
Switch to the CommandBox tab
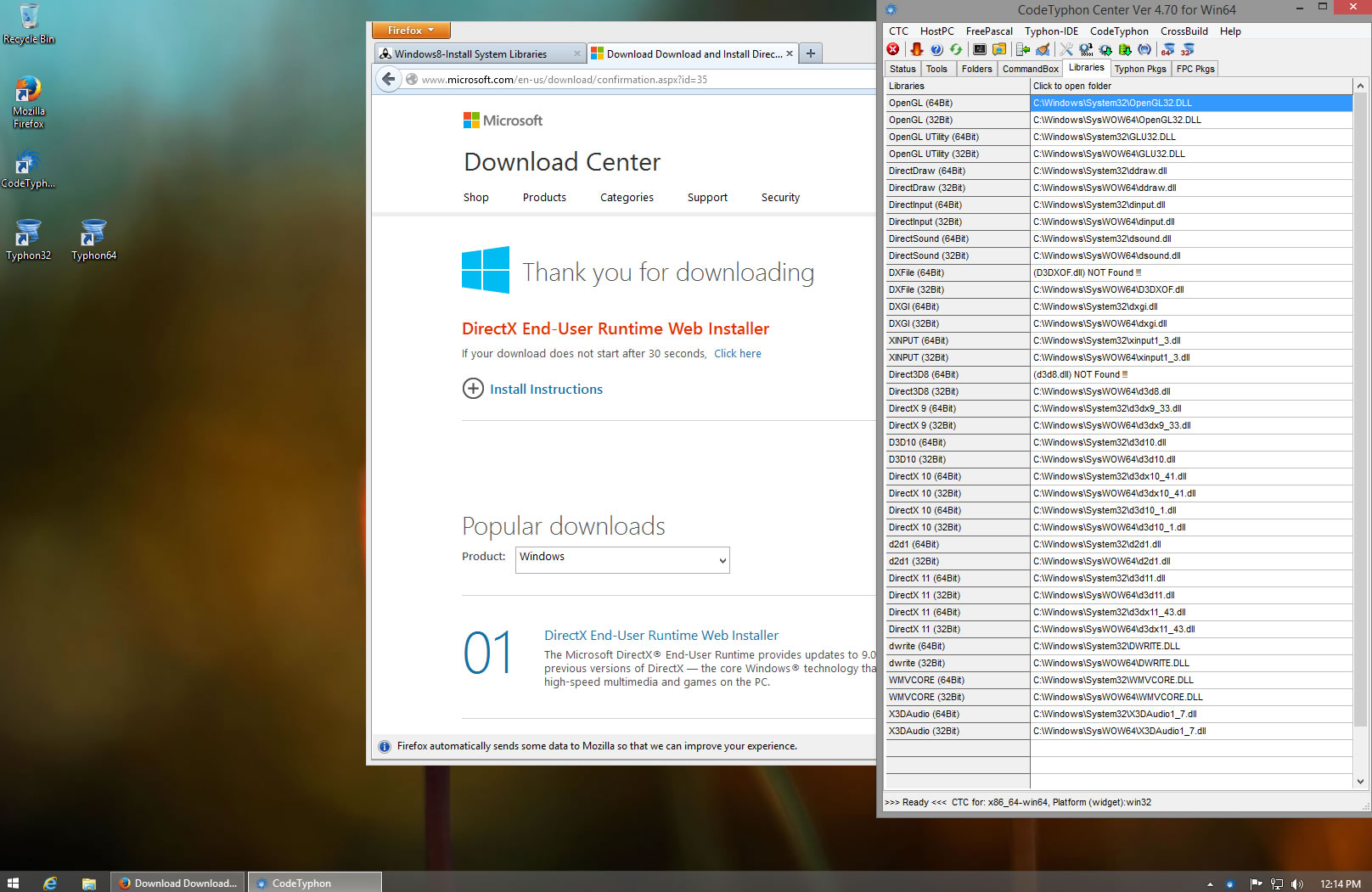(x=1030, y=69)
